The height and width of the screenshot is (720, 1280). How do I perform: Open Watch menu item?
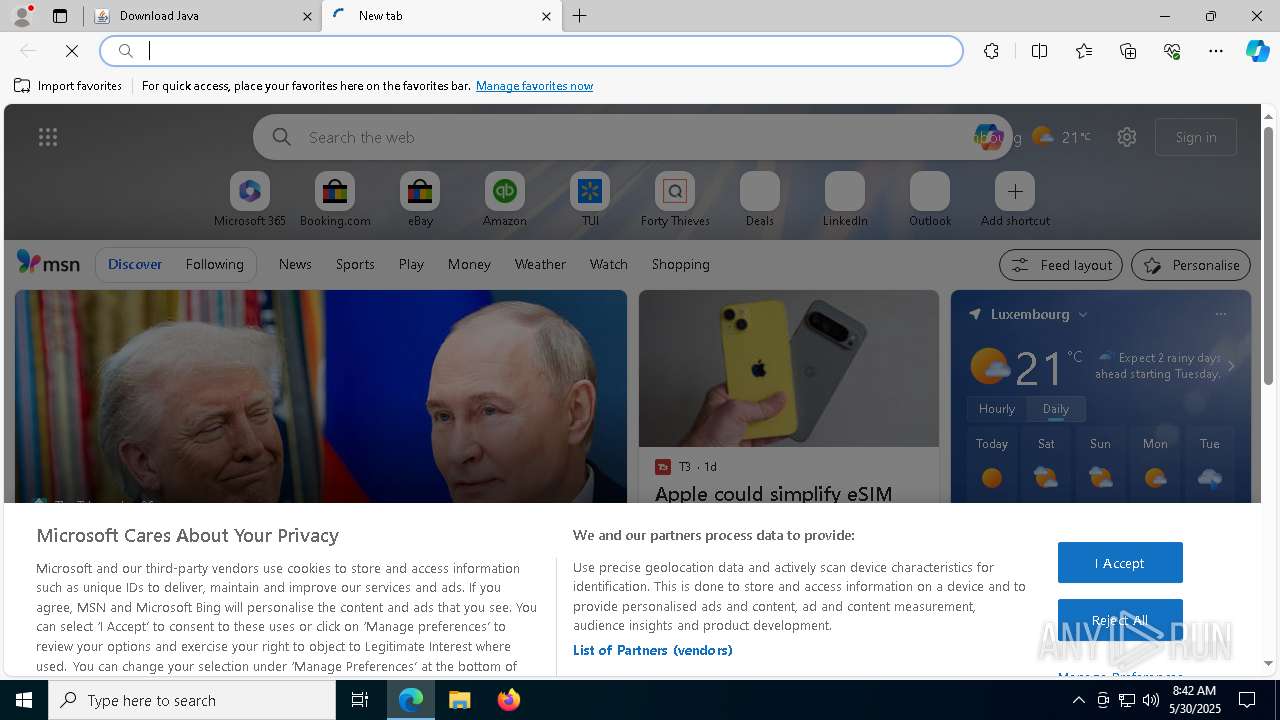[x=609, y=264]
